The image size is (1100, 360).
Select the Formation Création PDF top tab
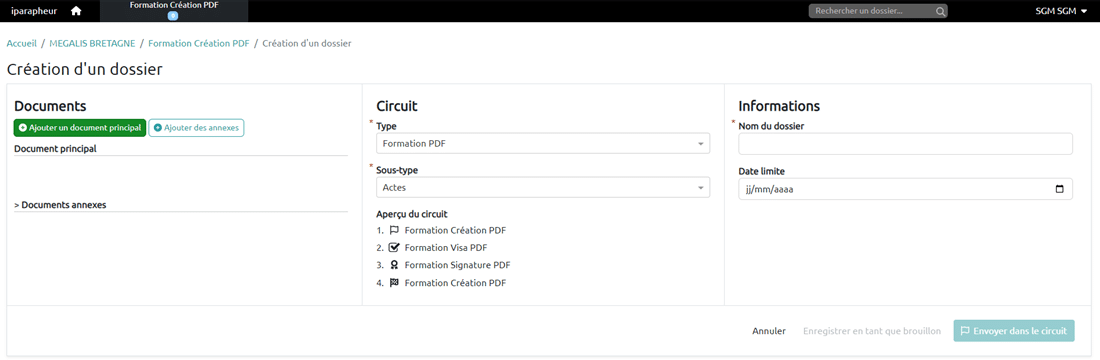point(174,11)
